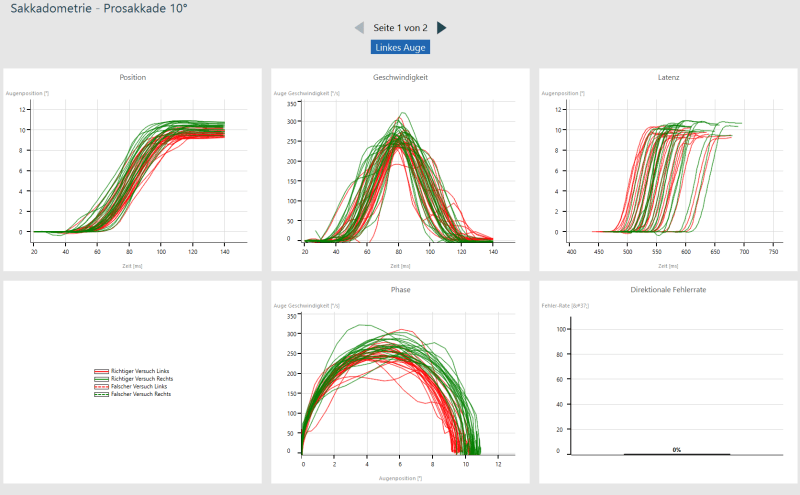Click the Falscher Versuch Links legend swatch
800x495 pixels.
click(x=101, y=387)
